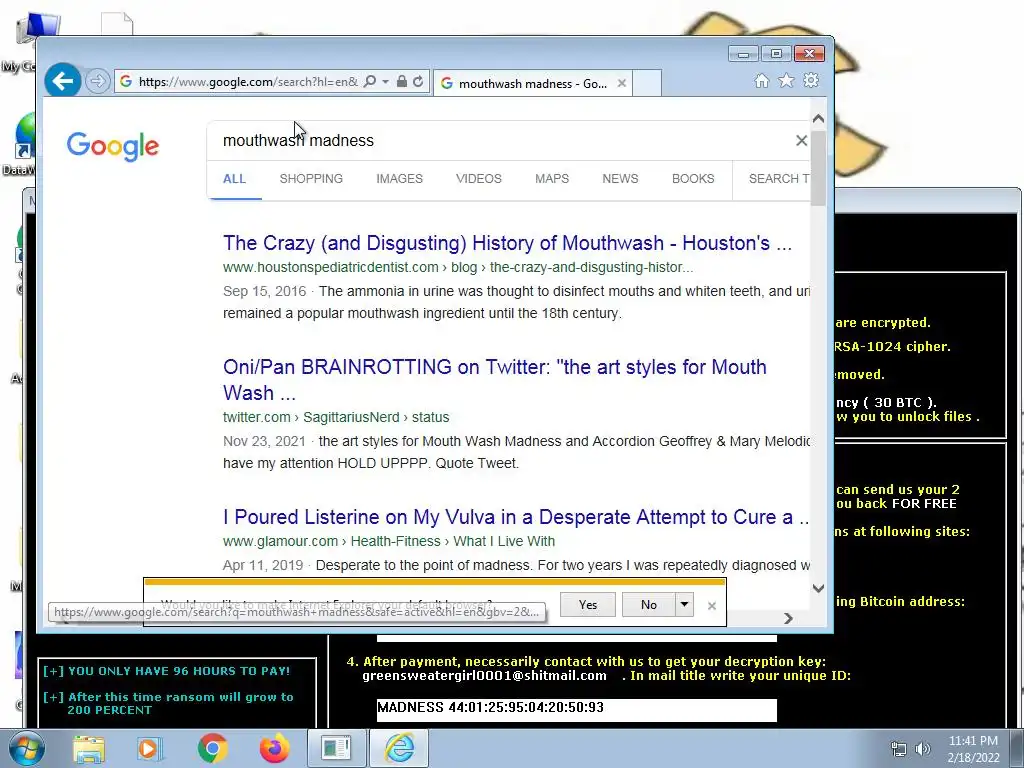Open a new blank tab in IE
1024x768 pixels.
pyautogui.click(x=647, y=84)
